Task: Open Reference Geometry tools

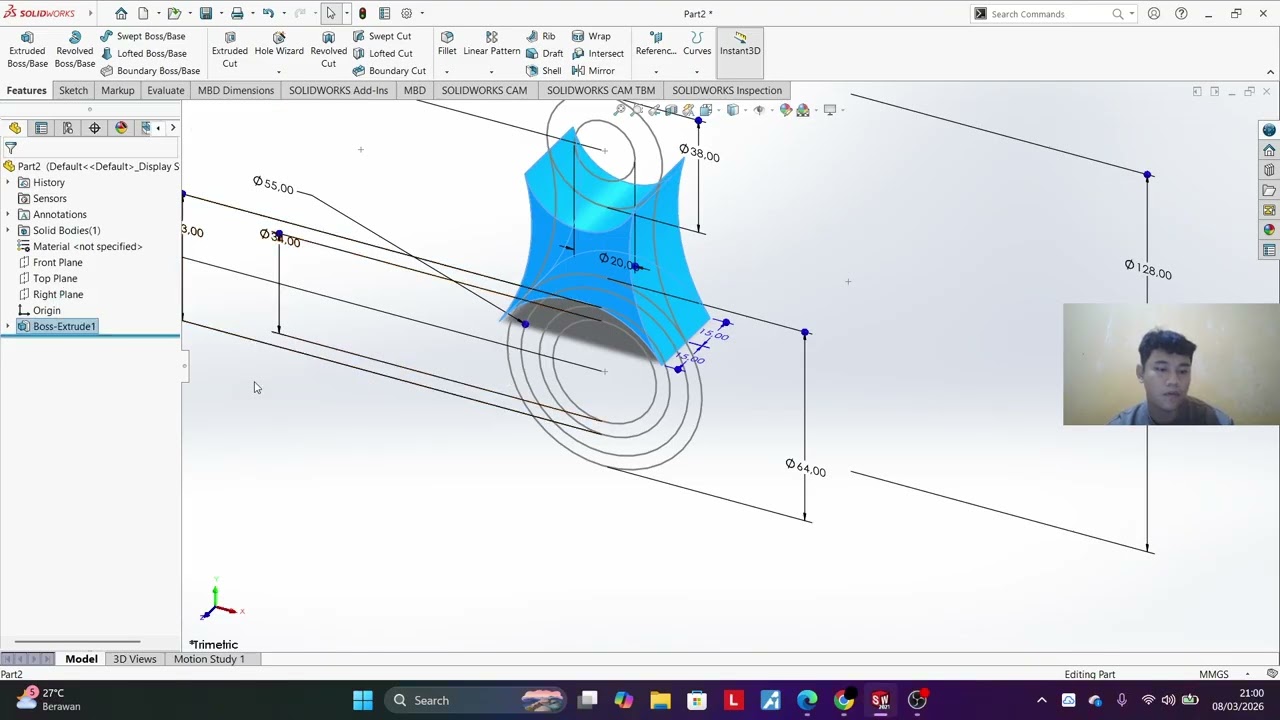Action: (656, 44)
